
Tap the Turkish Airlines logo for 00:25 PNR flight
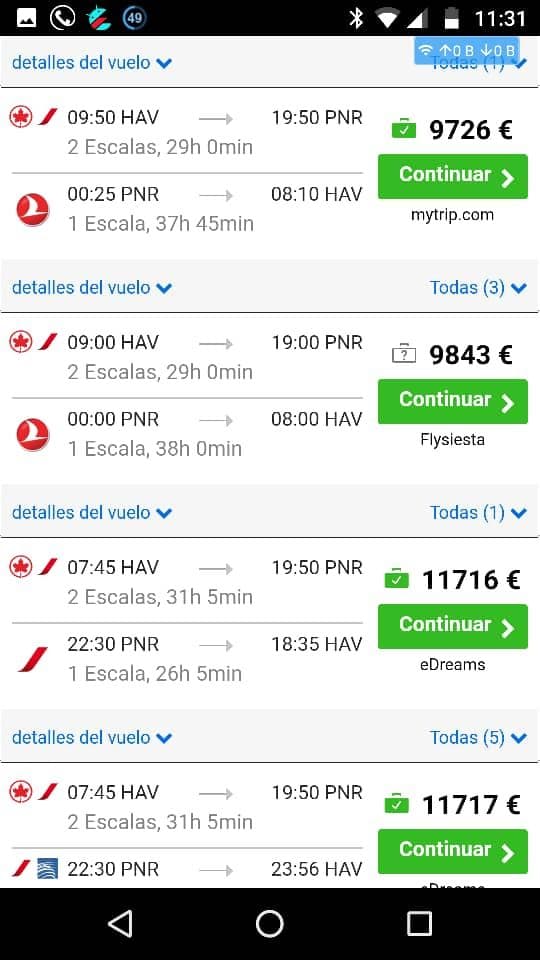click(32, 209)
